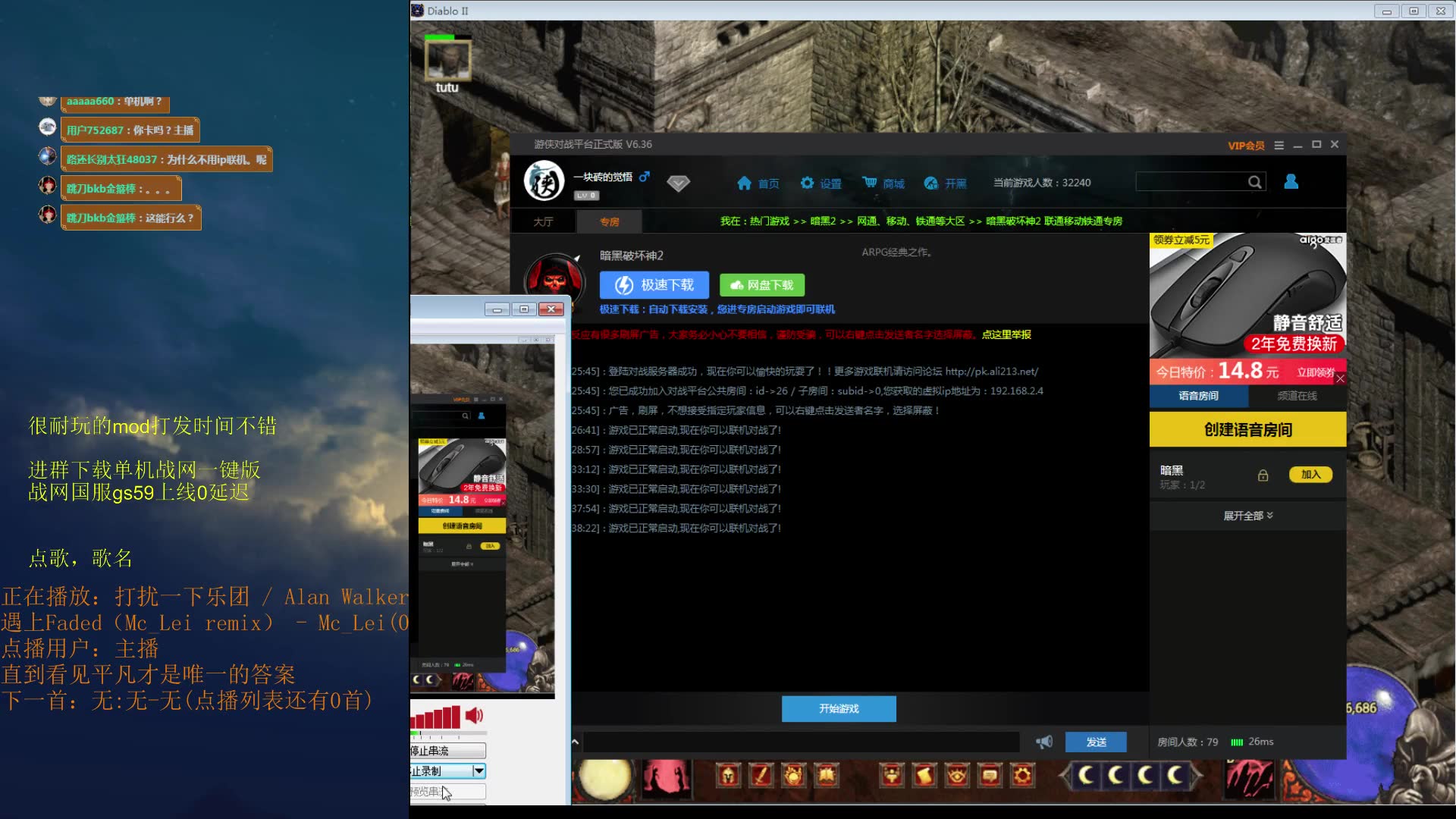Click the 预览串流 preview stream button
The height and width of the screenshot is (819, 1456).
tap(447, 792)
